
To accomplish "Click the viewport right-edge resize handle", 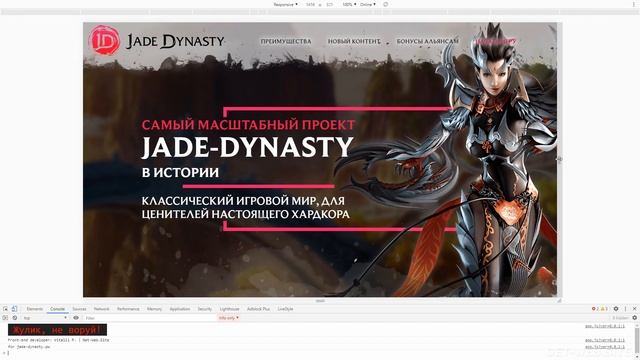I will coord(560,160).
